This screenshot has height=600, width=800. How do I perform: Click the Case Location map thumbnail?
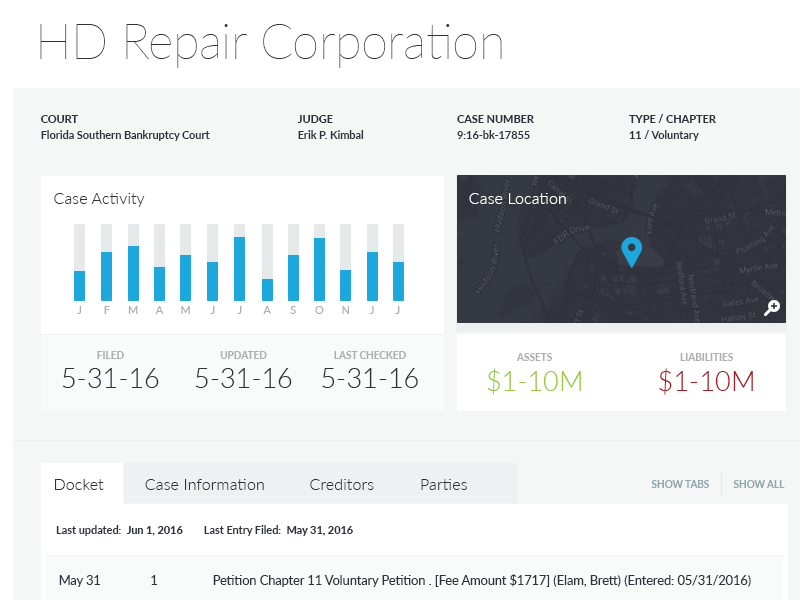pyautogui.click(x=621, y=249)
